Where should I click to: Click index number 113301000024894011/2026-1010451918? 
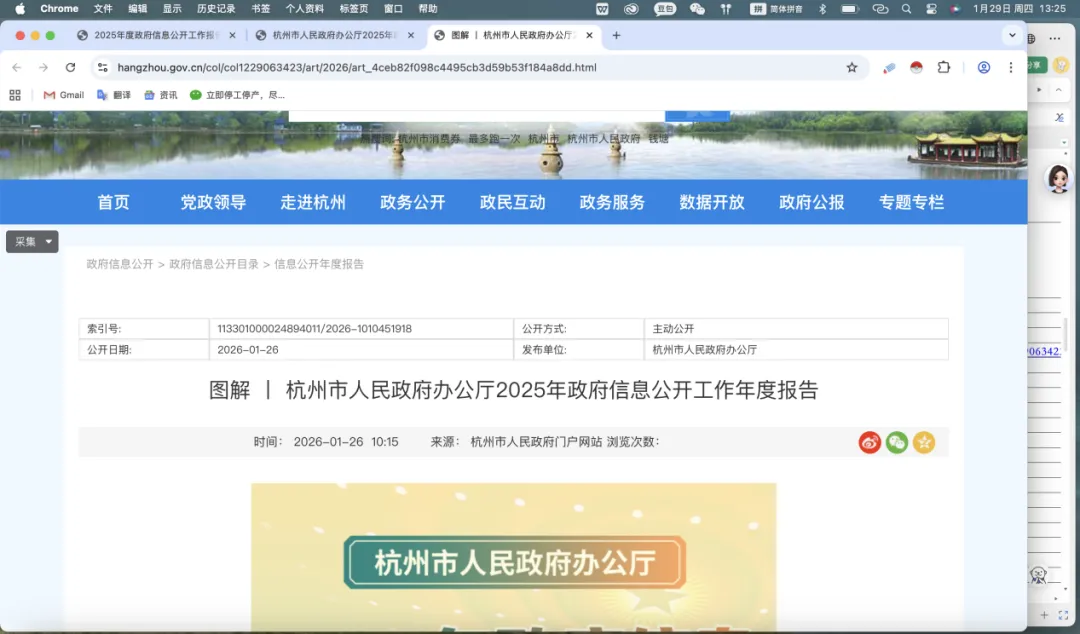[315, 329]
